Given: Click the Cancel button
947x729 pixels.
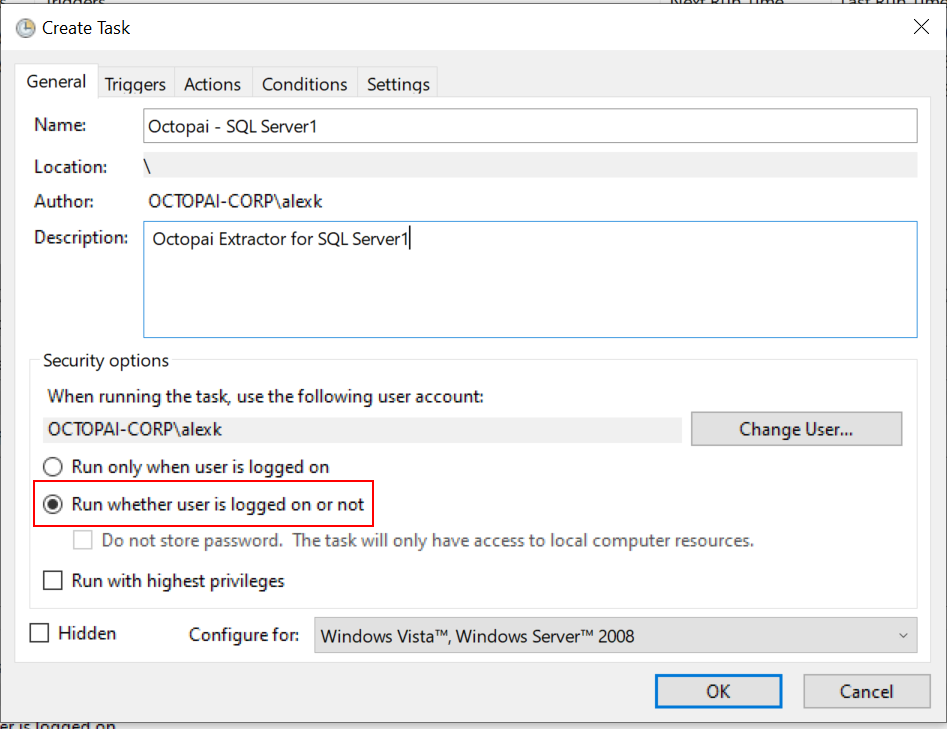Looking at the screenshot, I should coord(866,691).
